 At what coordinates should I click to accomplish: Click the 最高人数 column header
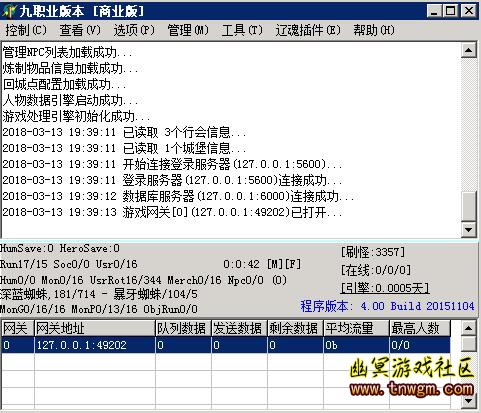click(420, 328)
